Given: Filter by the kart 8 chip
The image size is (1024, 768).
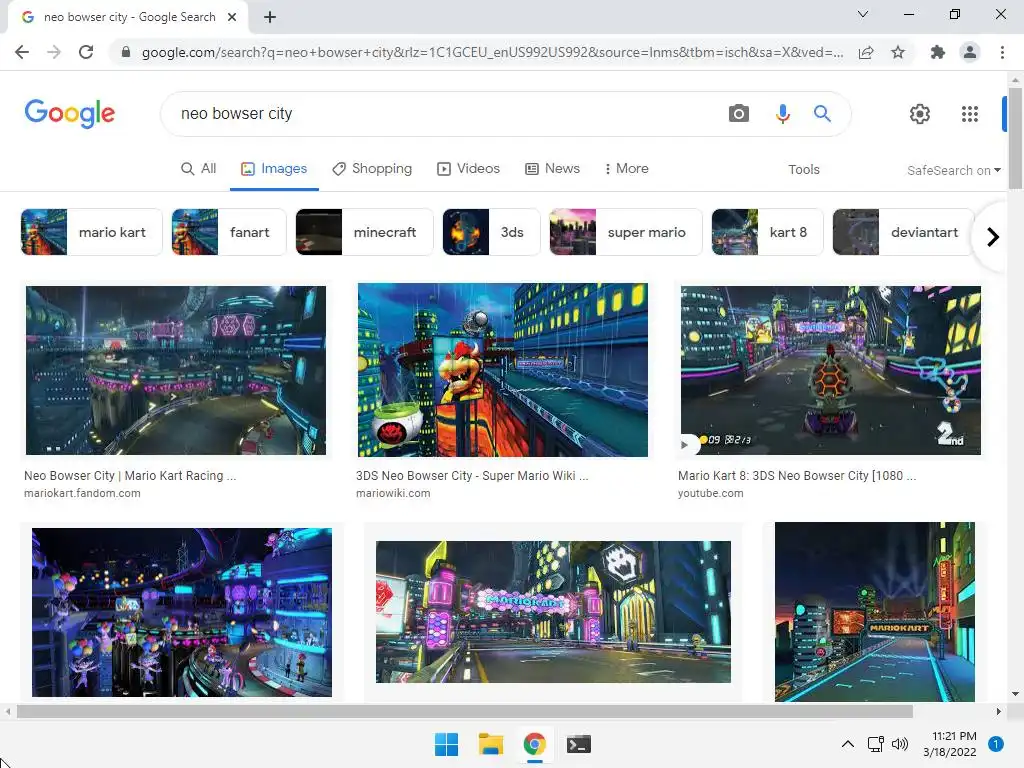Looking at the screenshot, I should [x=767, y=232].
